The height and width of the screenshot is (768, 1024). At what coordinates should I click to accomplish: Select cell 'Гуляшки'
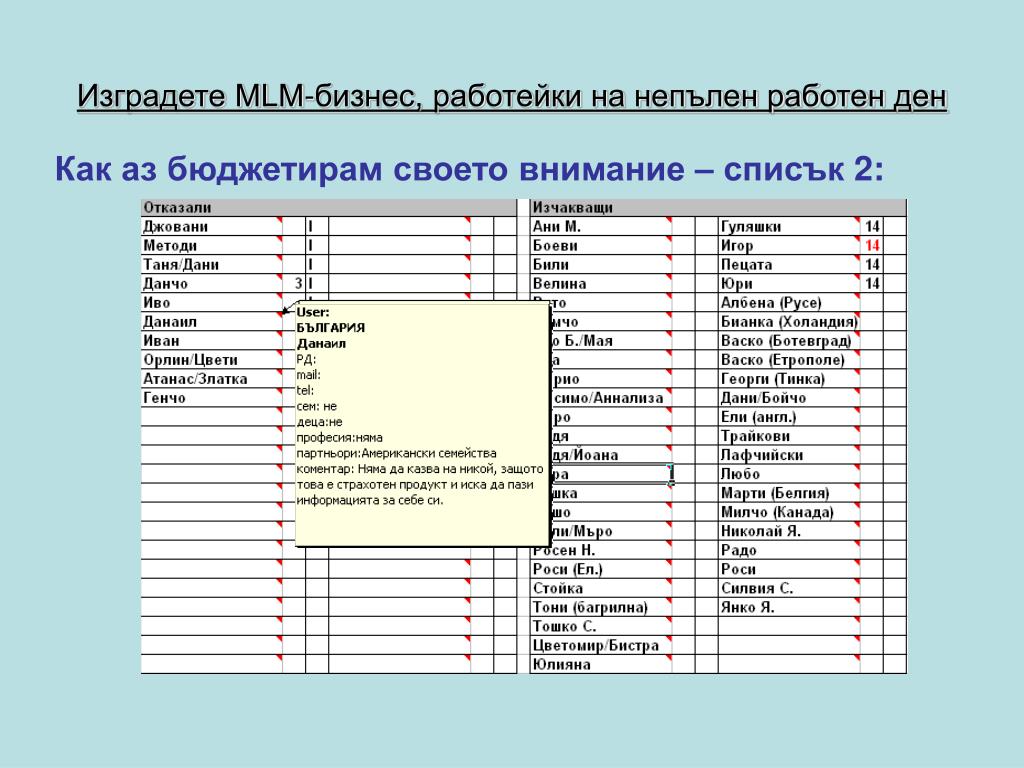click(789, 227)
